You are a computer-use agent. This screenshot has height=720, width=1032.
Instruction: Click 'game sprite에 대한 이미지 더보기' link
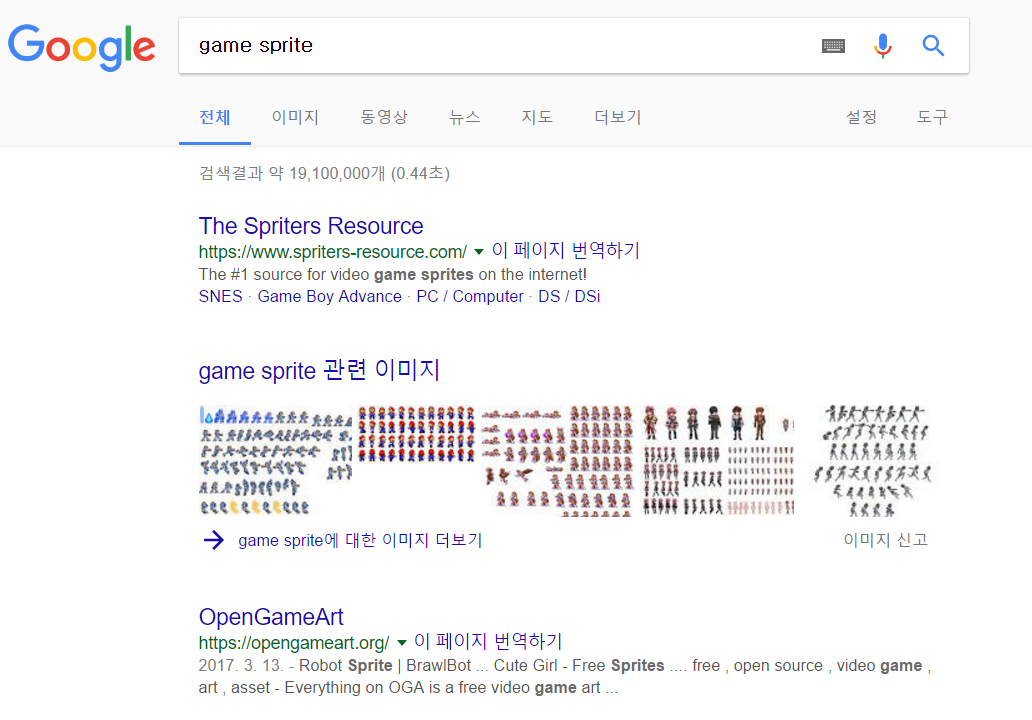(360, 540)
